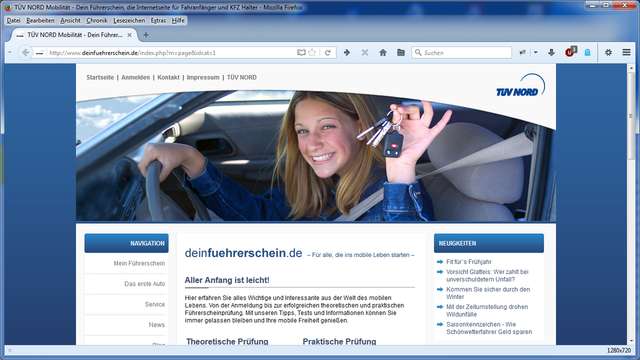Open the downloads arrow icon

pyautogui.click(x=551, y=53)
